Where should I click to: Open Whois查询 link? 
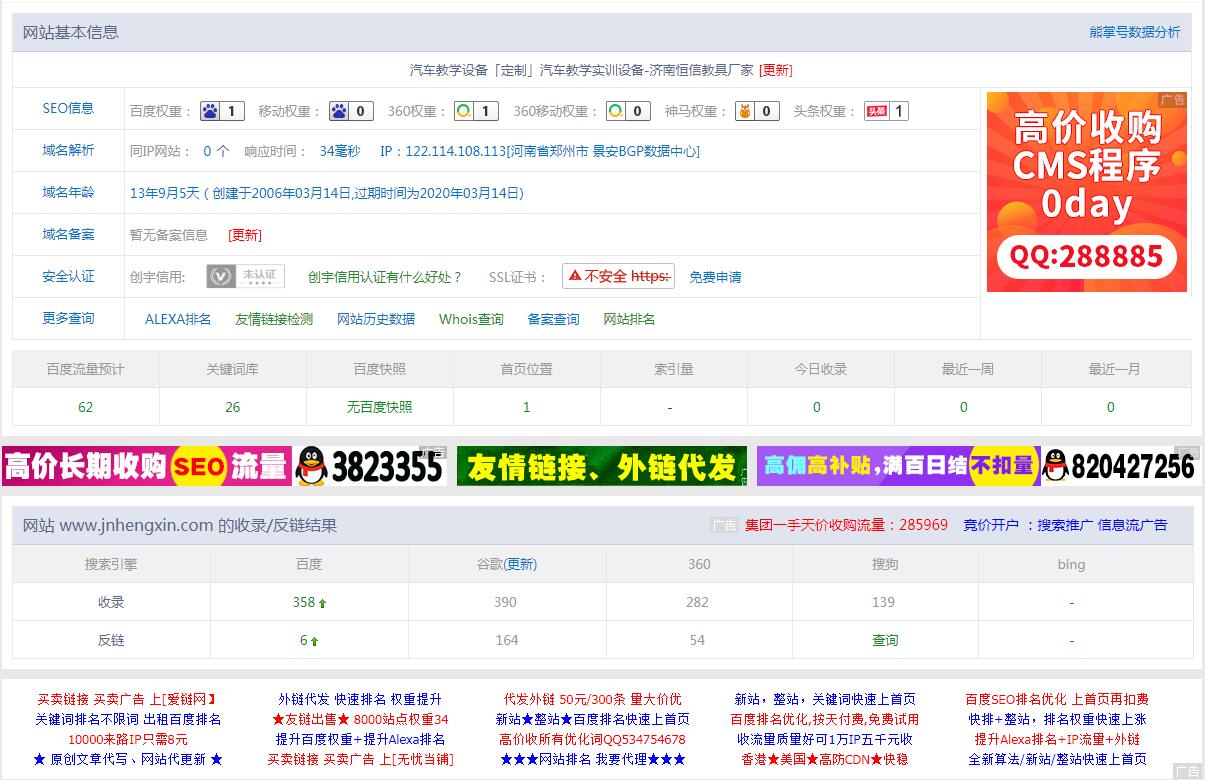coord(471,319)
